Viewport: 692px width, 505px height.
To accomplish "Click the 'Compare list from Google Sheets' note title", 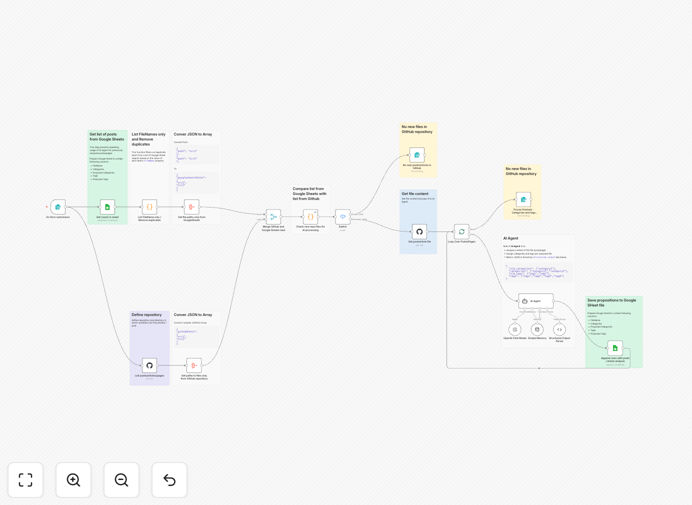I will coord(310,193).
